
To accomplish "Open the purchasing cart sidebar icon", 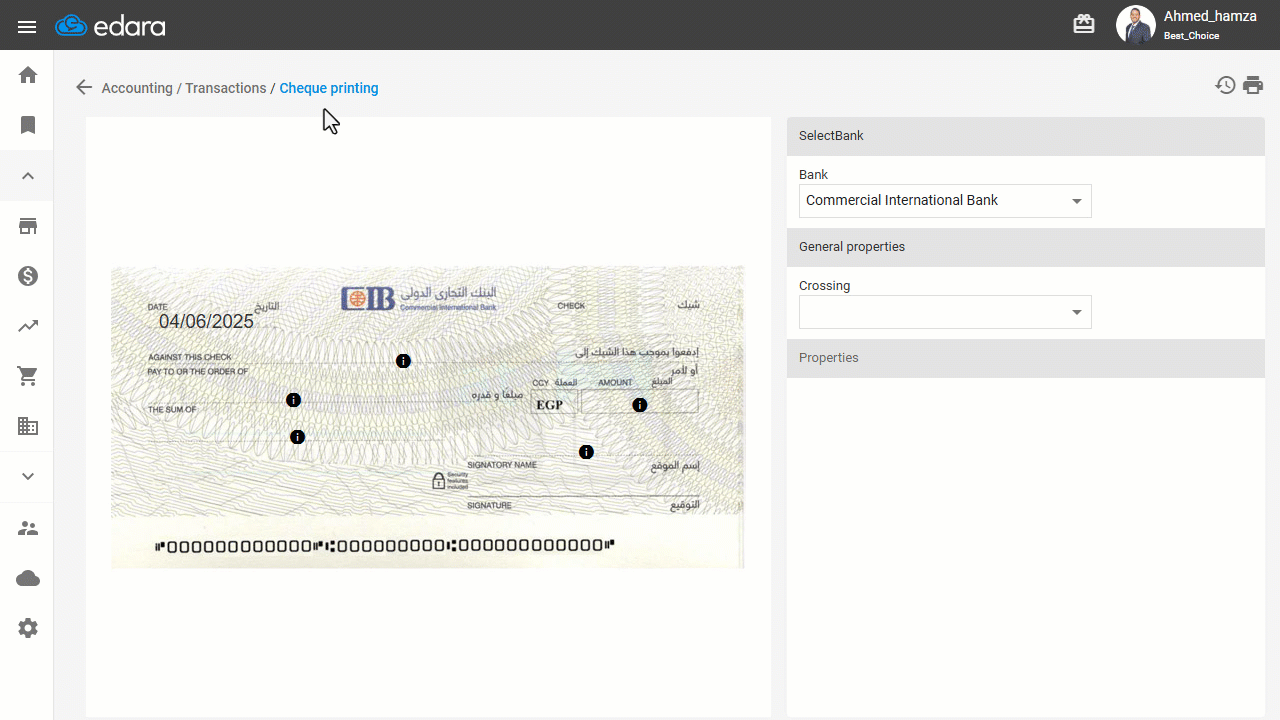I will [x=28, y=376].
